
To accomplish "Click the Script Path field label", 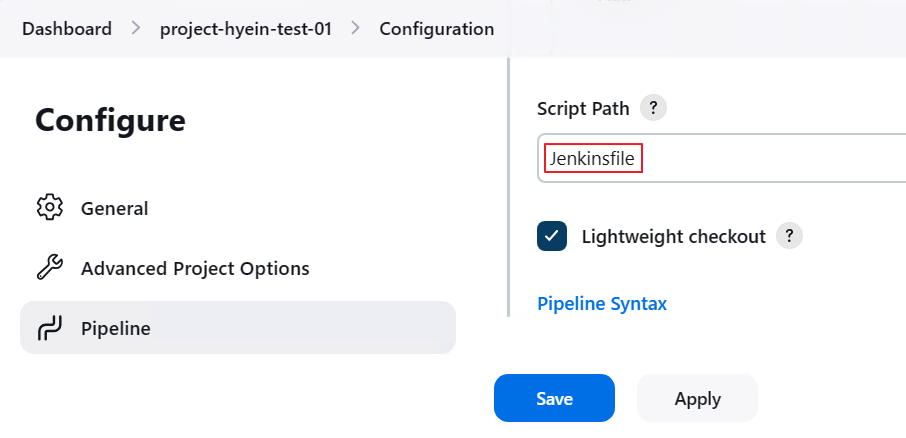I will [583, 109].
